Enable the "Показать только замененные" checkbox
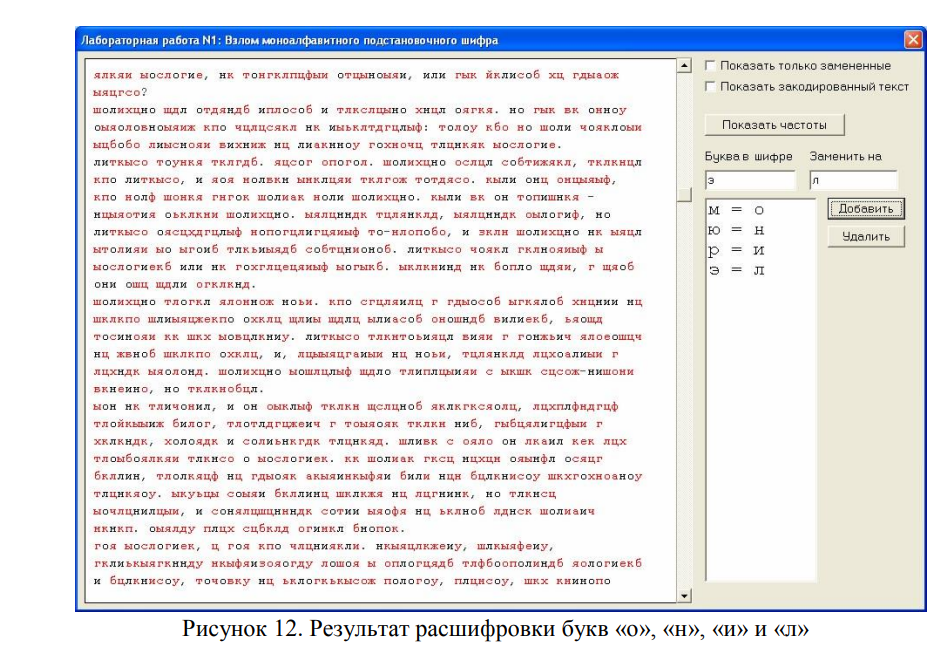 point(710,66)
